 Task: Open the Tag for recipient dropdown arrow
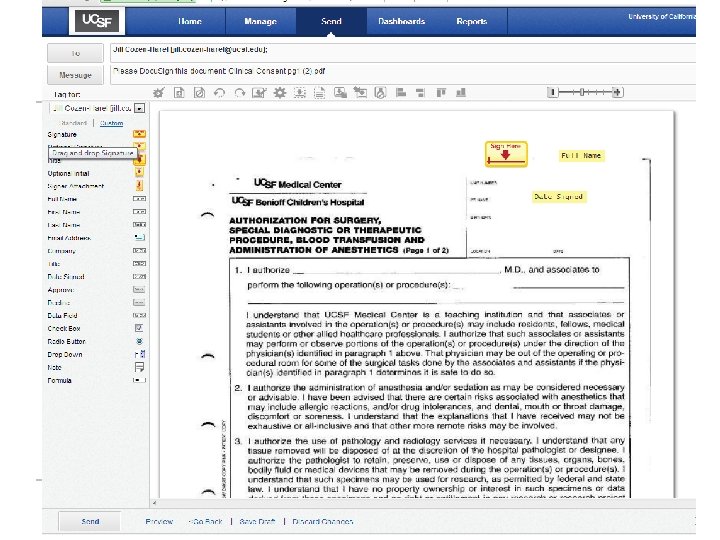tap(140, 108)
